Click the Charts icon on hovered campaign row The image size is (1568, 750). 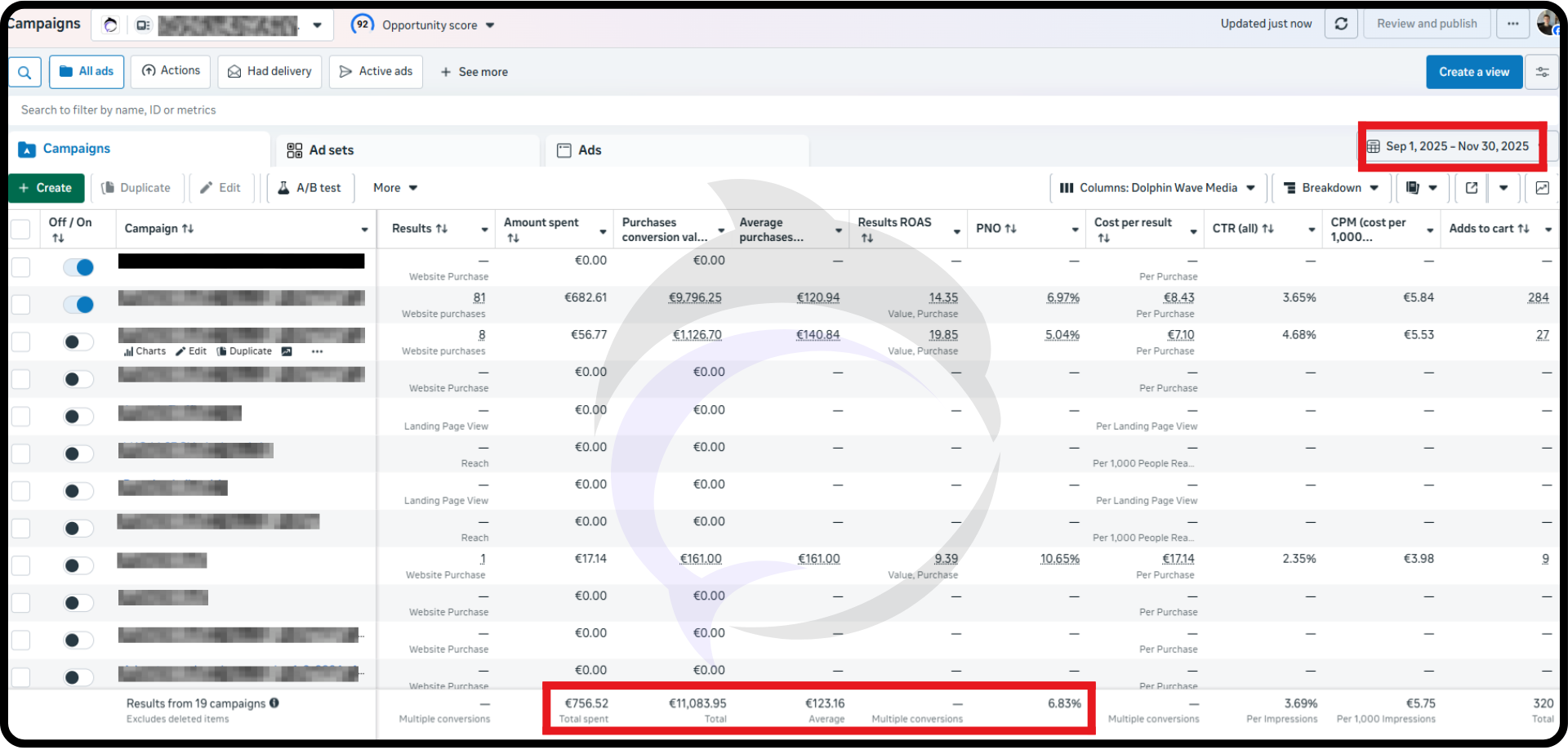[x=145, y=351]
